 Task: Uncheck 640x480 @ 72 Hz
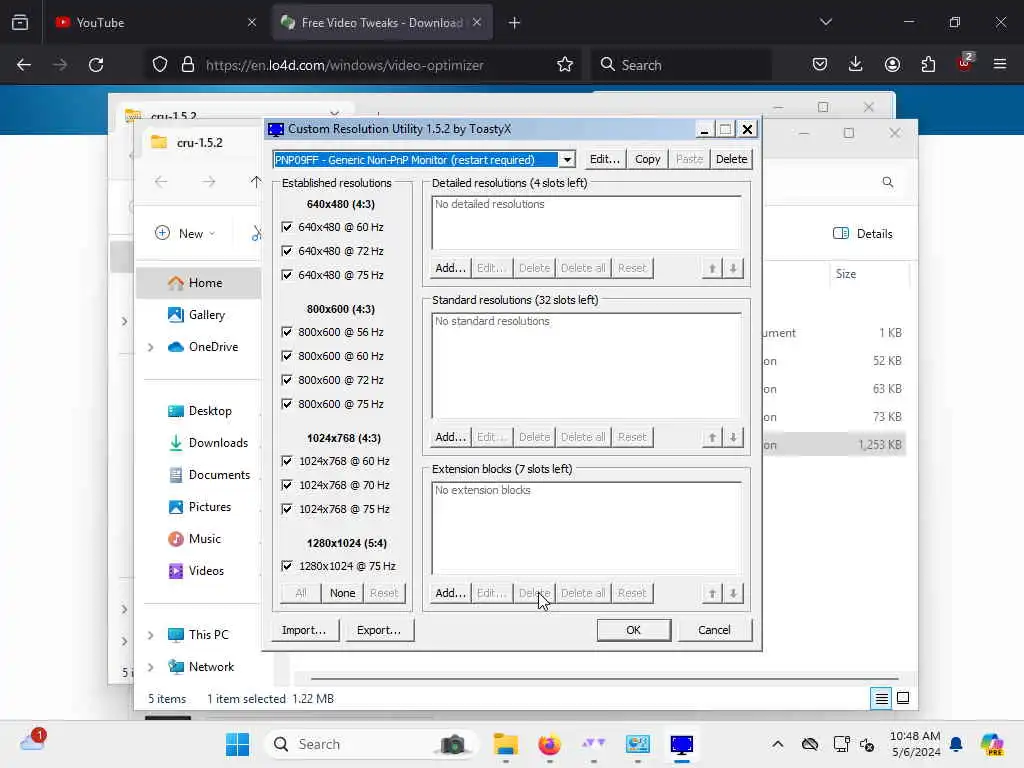[x=287, y=251]
